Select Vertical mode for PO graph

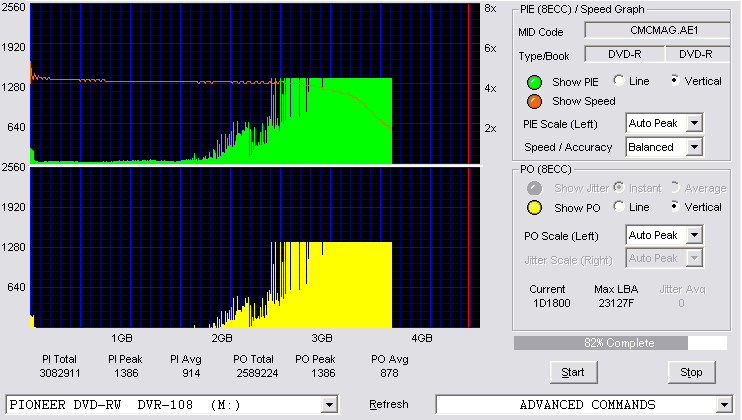[x=675, y=206]
